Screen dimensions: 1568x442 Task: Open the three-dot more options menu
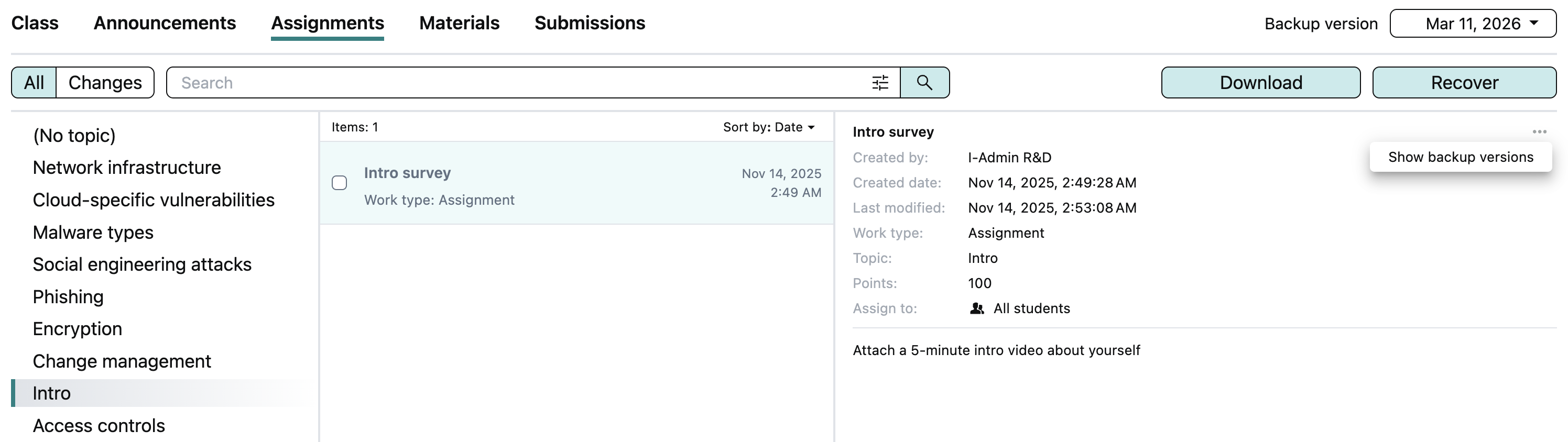[x=1539, y=132]
